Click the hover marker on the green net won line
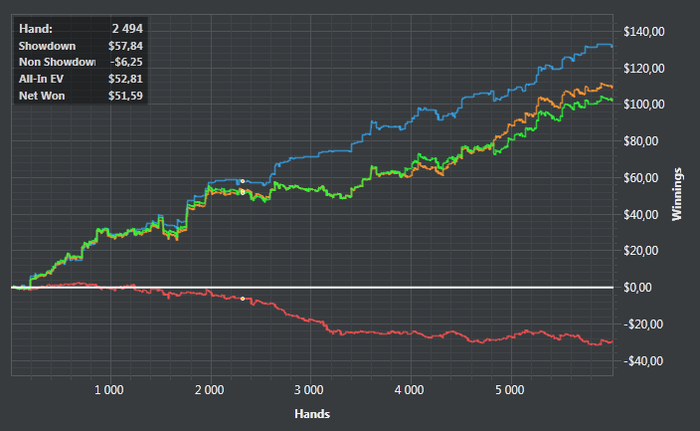This screenshot has width=700, height=431. [242, 193]
